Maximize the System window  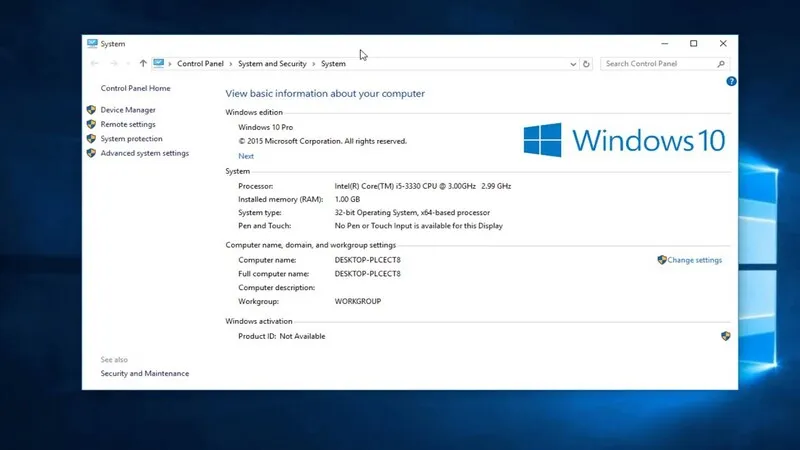[x=693, y=43]
